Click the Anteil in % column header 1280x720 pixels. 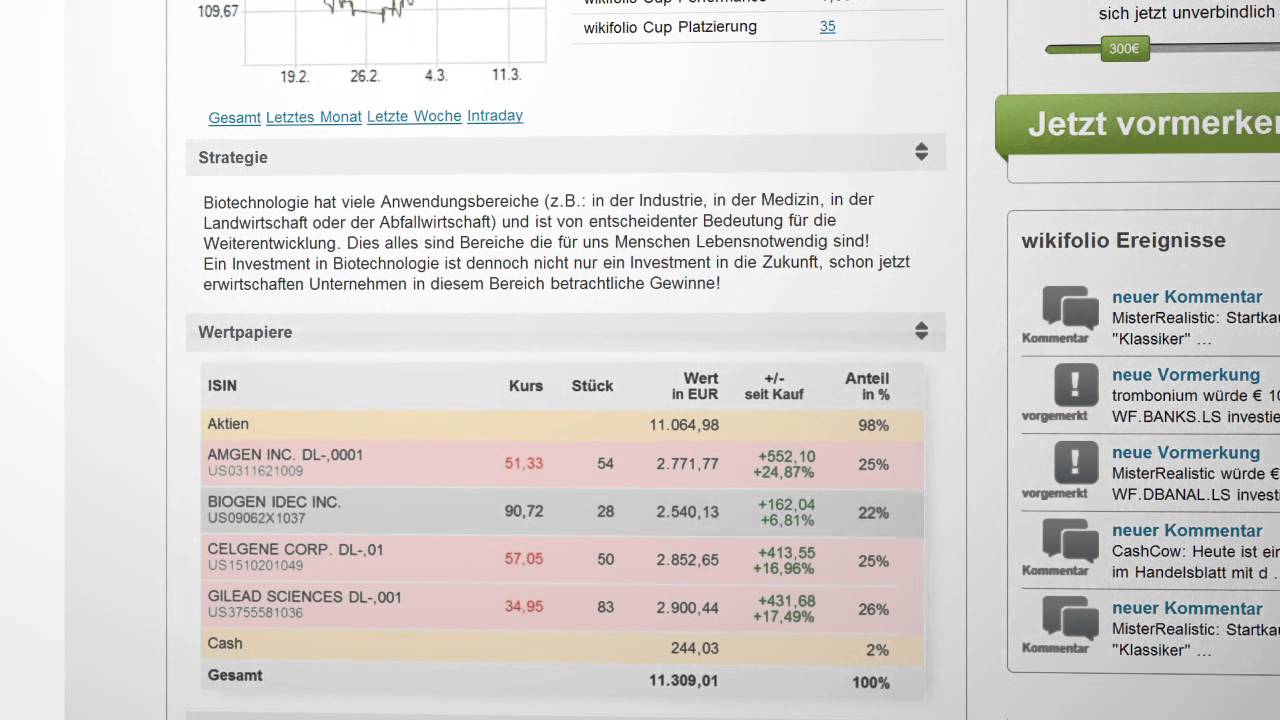pos(867,386)
